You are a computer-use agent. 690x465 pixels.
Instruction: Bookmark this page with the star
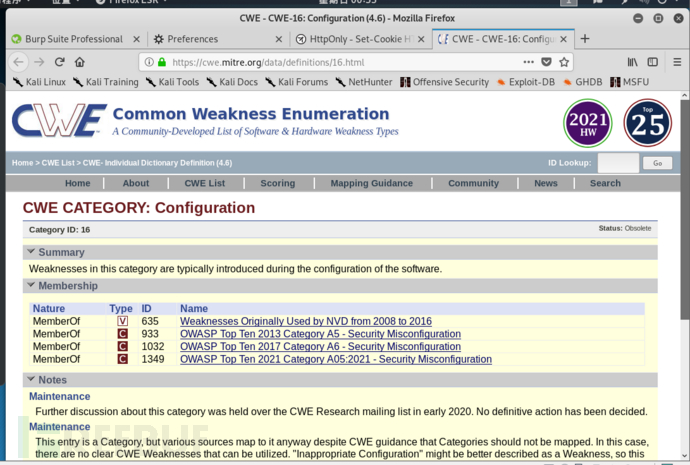tap(564, 62)
